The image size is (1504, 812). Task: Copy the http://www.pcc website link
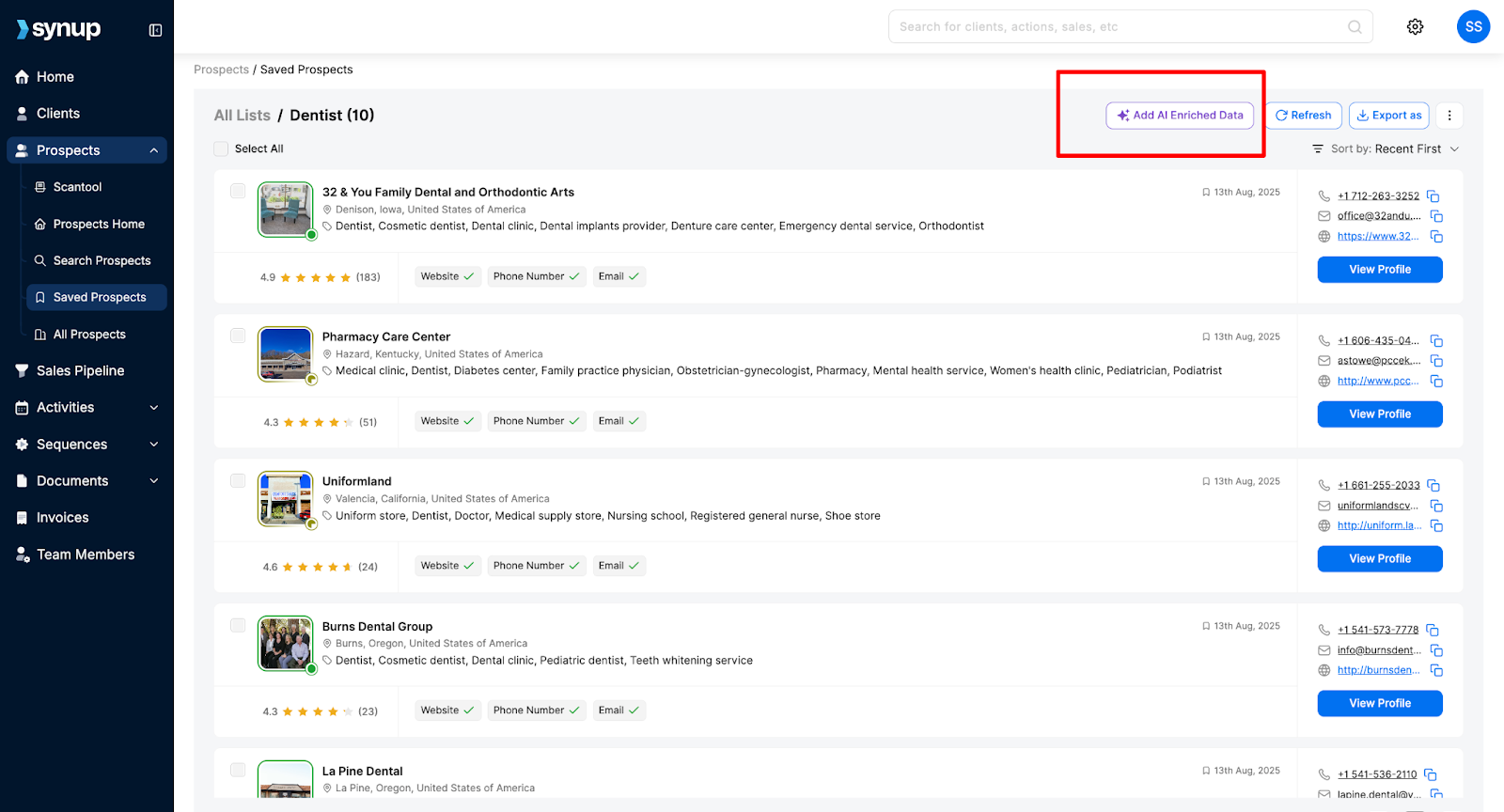(x=1436, y=382)
